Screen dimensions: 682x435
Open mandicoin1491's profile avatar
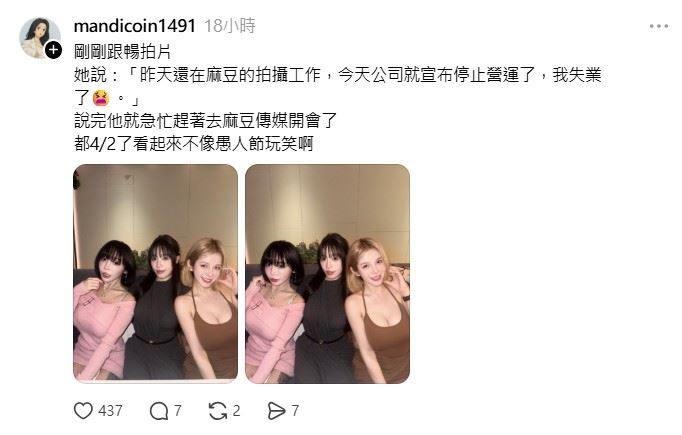(x=40, y=38)
